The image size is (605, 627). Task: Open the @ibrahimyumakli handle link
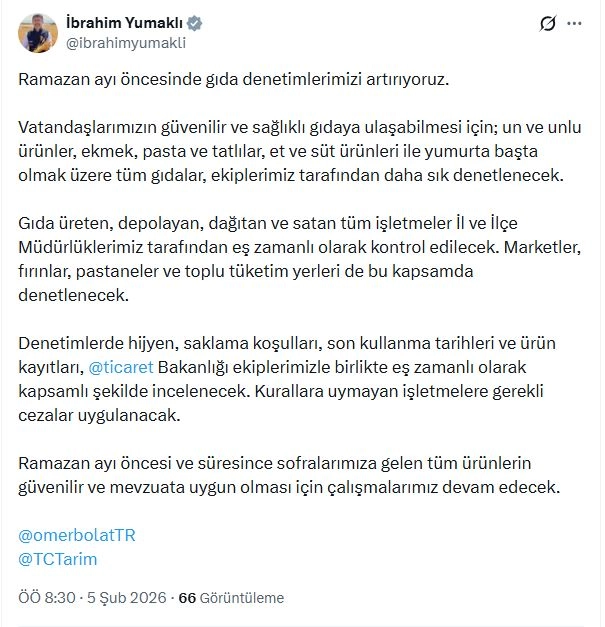click(x=124, y=42)
